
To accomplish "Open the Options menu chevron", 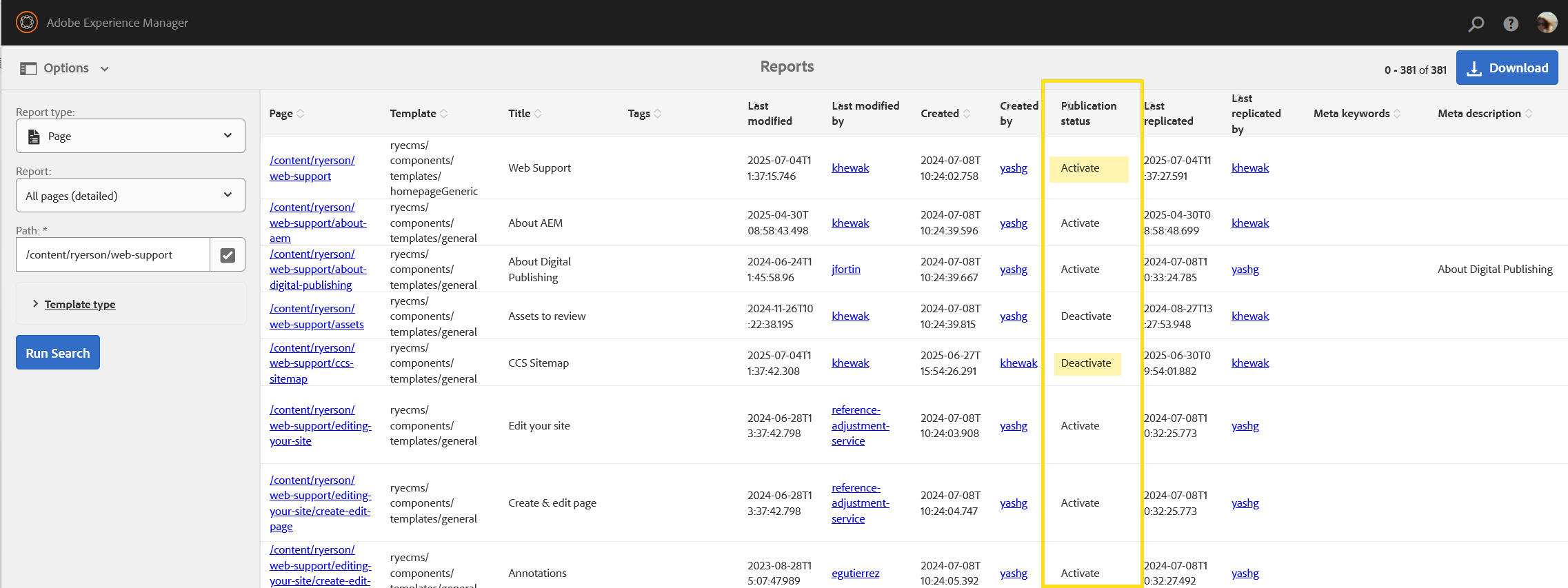I will 105,69.
